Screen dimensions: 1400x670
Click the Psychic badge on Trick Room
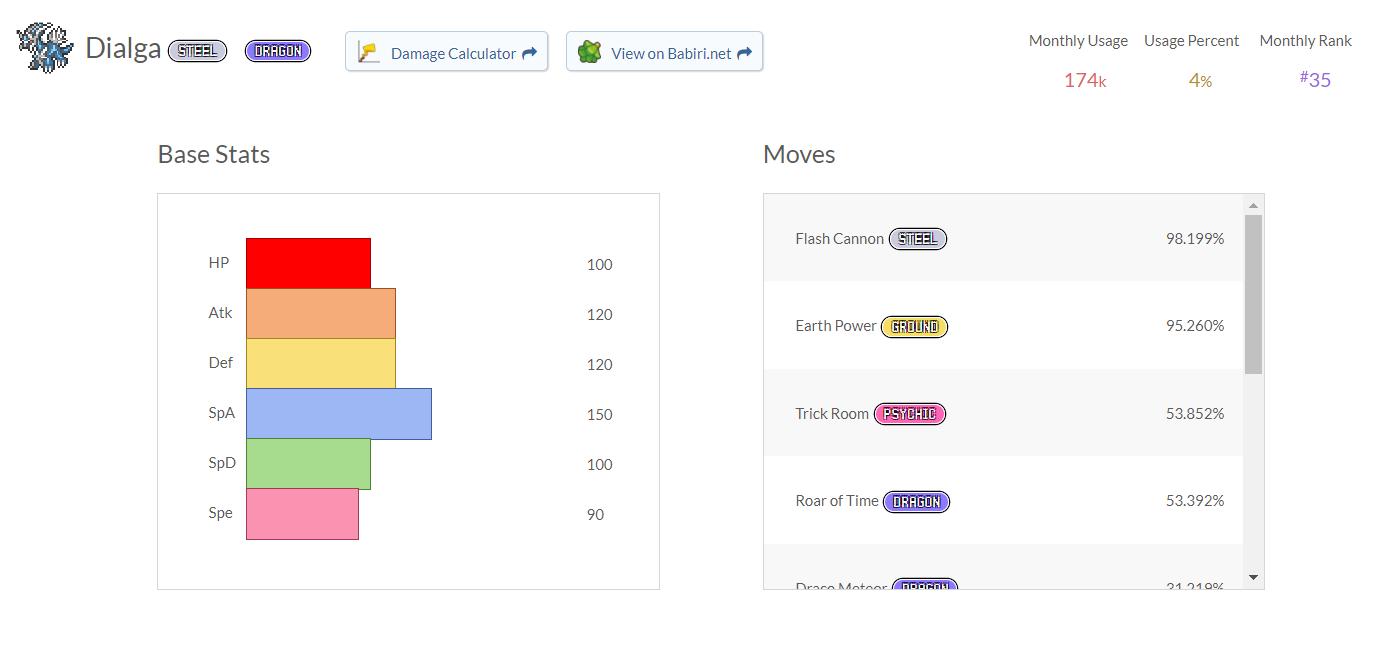pyautogui.click(x=910, y=414)
